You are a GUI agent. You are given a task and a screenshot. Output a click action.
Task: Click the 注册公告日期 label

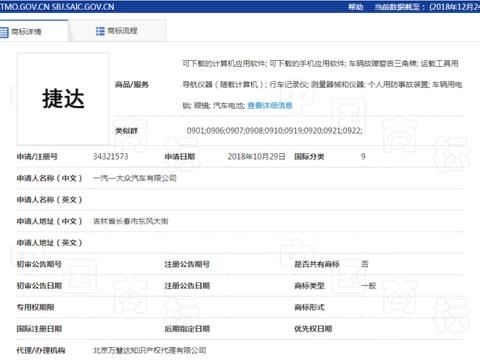(x=187, y=286)
